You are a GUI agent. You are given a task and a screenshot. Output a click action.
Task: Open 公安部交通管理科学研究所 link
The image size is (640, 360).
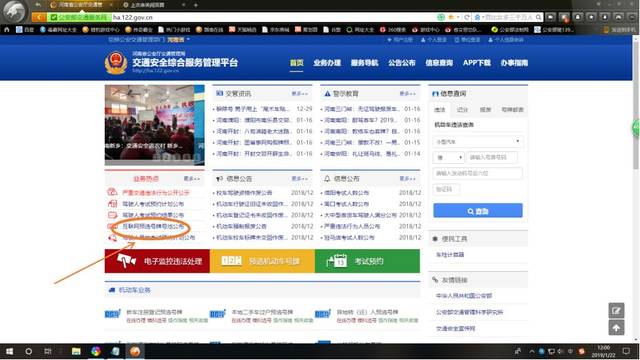click(469, 312)
